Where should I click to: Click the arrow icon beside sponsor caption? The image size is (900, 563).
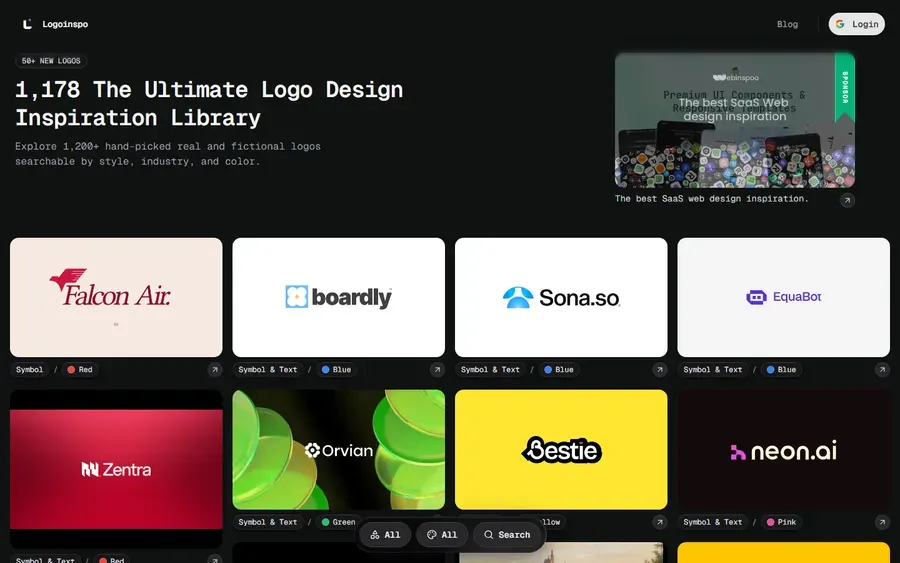click(847, 200)
